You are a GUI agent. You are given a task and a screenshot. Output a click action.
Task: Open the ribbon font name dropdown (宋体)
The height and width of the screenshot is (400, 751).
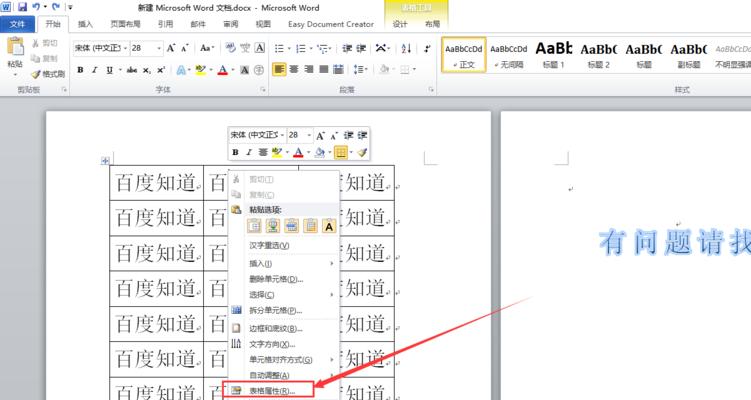125,48
